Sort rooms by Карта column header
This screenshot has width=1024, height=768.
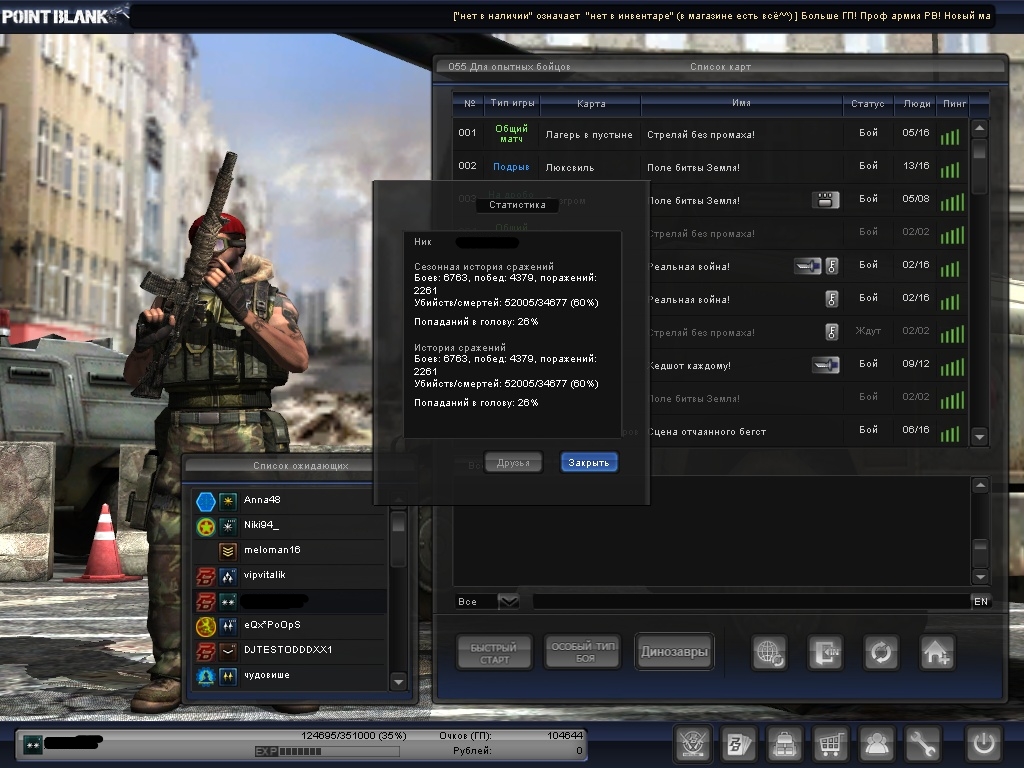(x=590, y=104)
